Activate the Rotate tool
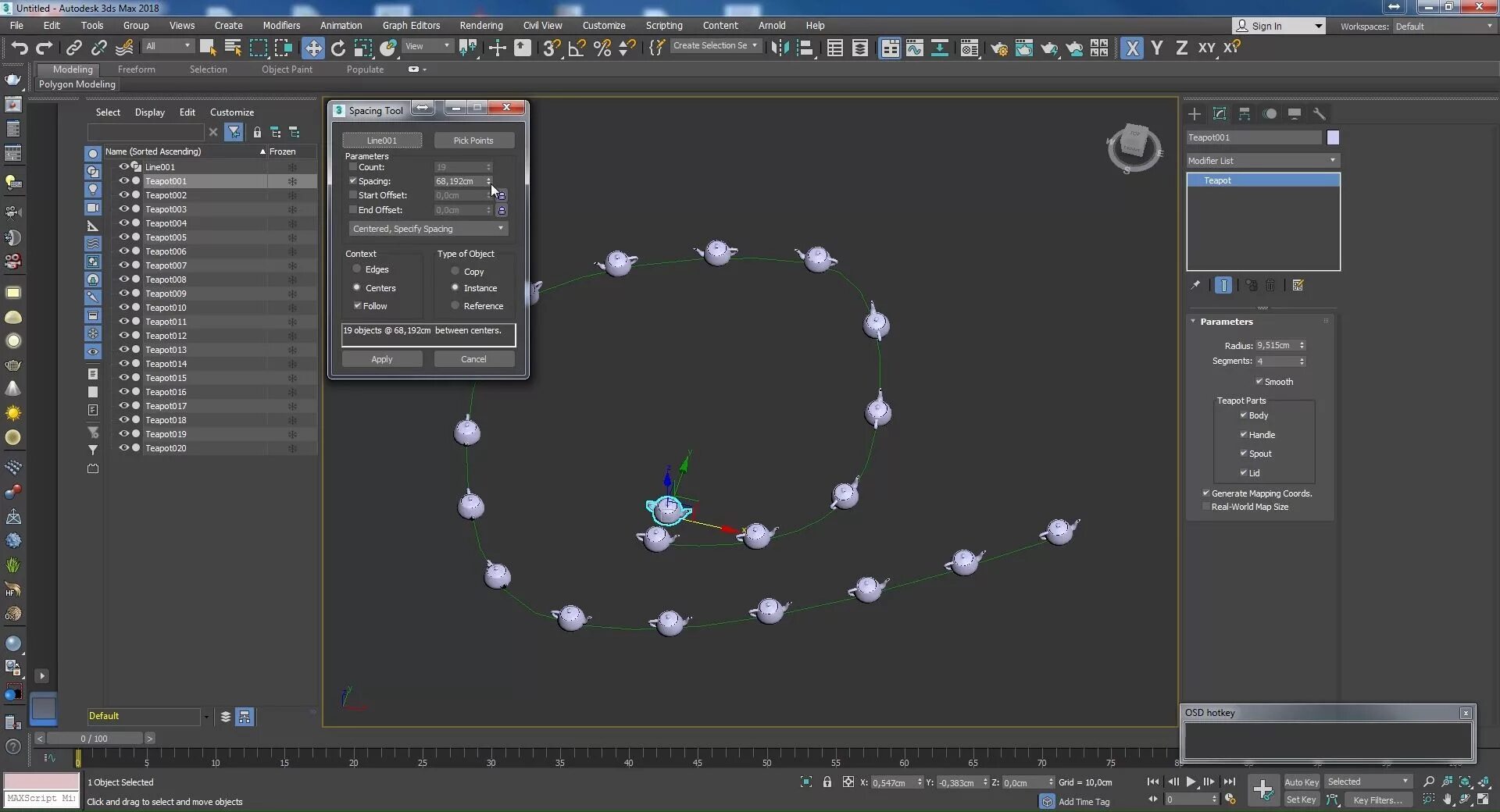Screen dimensions: 1500x812 point(338,48)
